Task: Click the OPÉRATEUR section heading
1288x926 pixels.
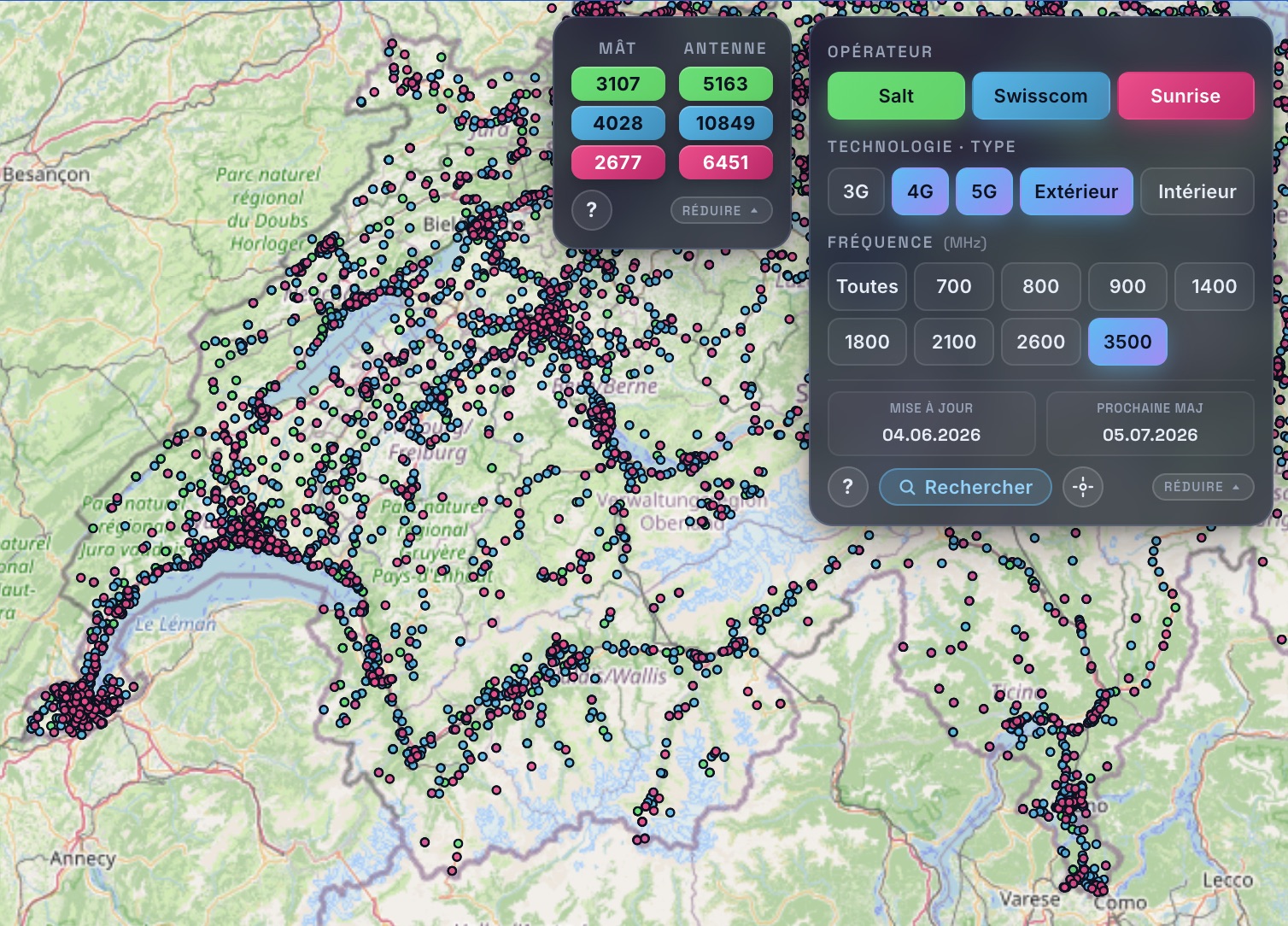Action: click(x=880, y=52)
